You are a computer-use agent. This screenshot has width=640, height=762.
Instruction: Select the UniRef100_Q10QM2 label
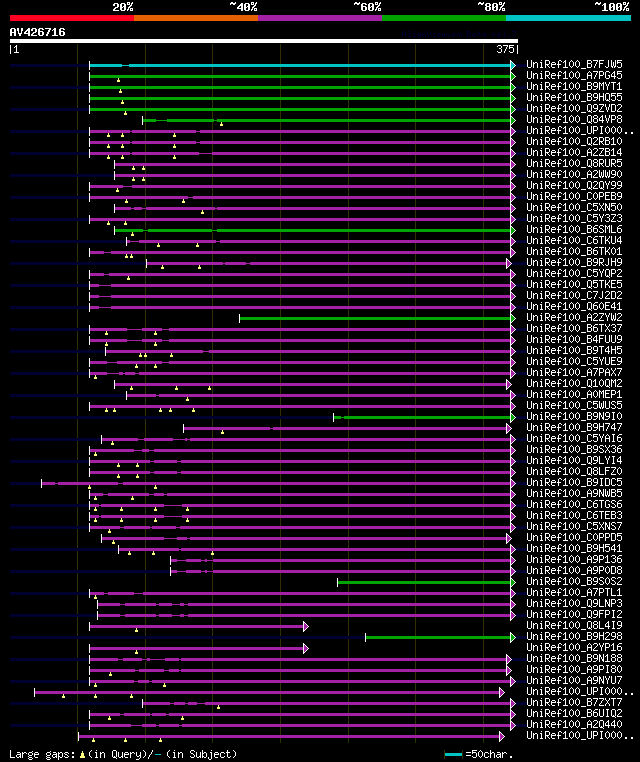pos(574,383)
